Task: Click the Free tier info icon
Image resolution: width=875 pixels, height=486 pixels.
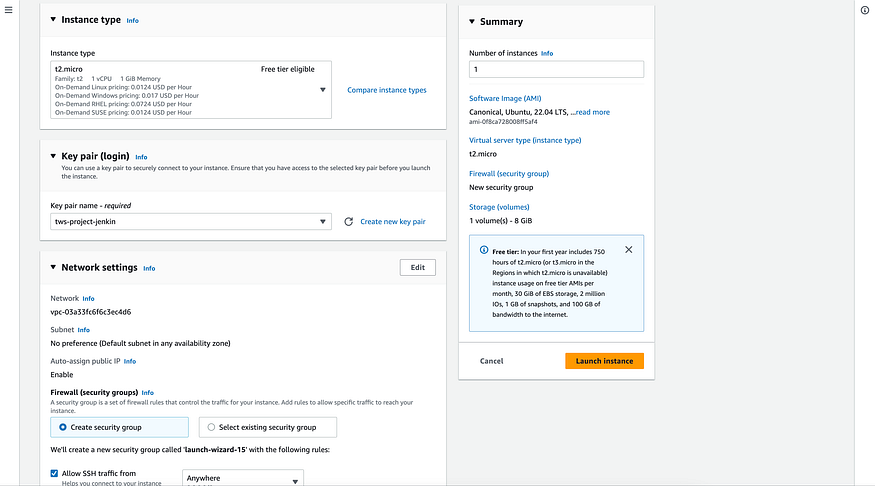Action: [x=484, y=250]
